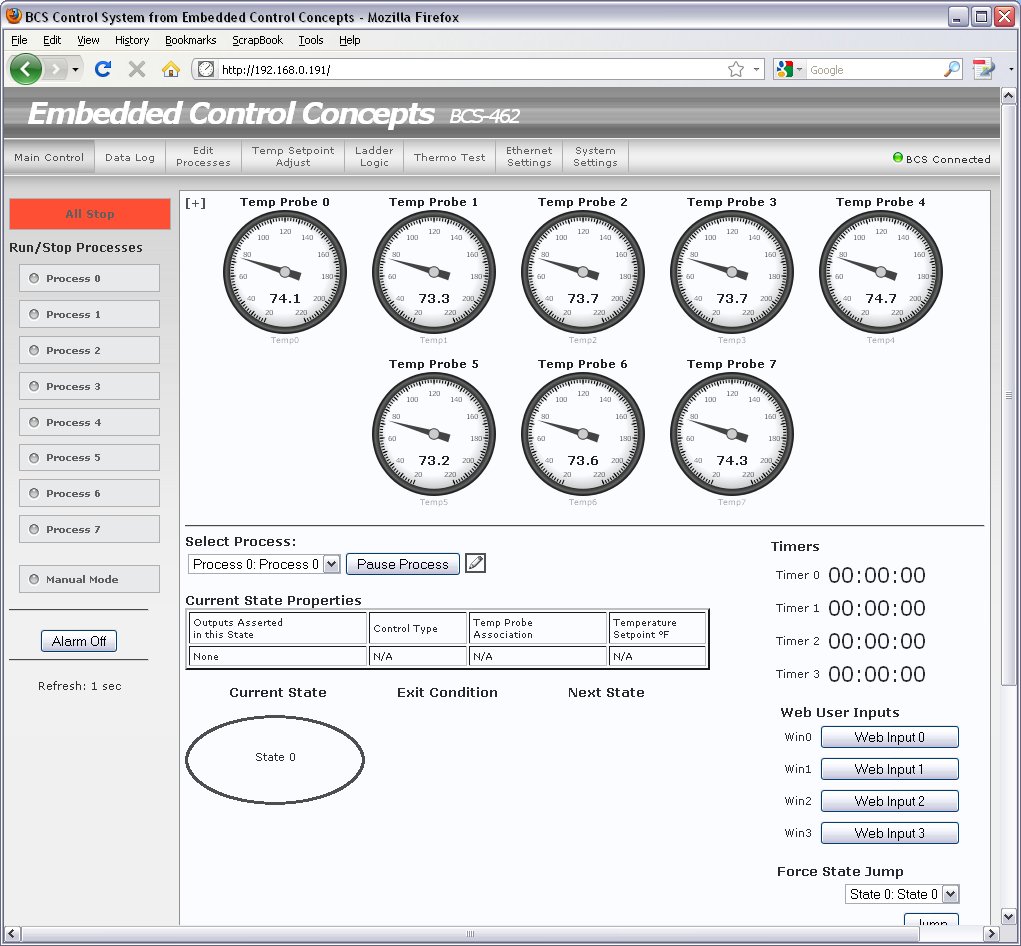Screen dimensions: 1021x946
Task: Open the Select Process dropdown
Action: coord(264,564)
